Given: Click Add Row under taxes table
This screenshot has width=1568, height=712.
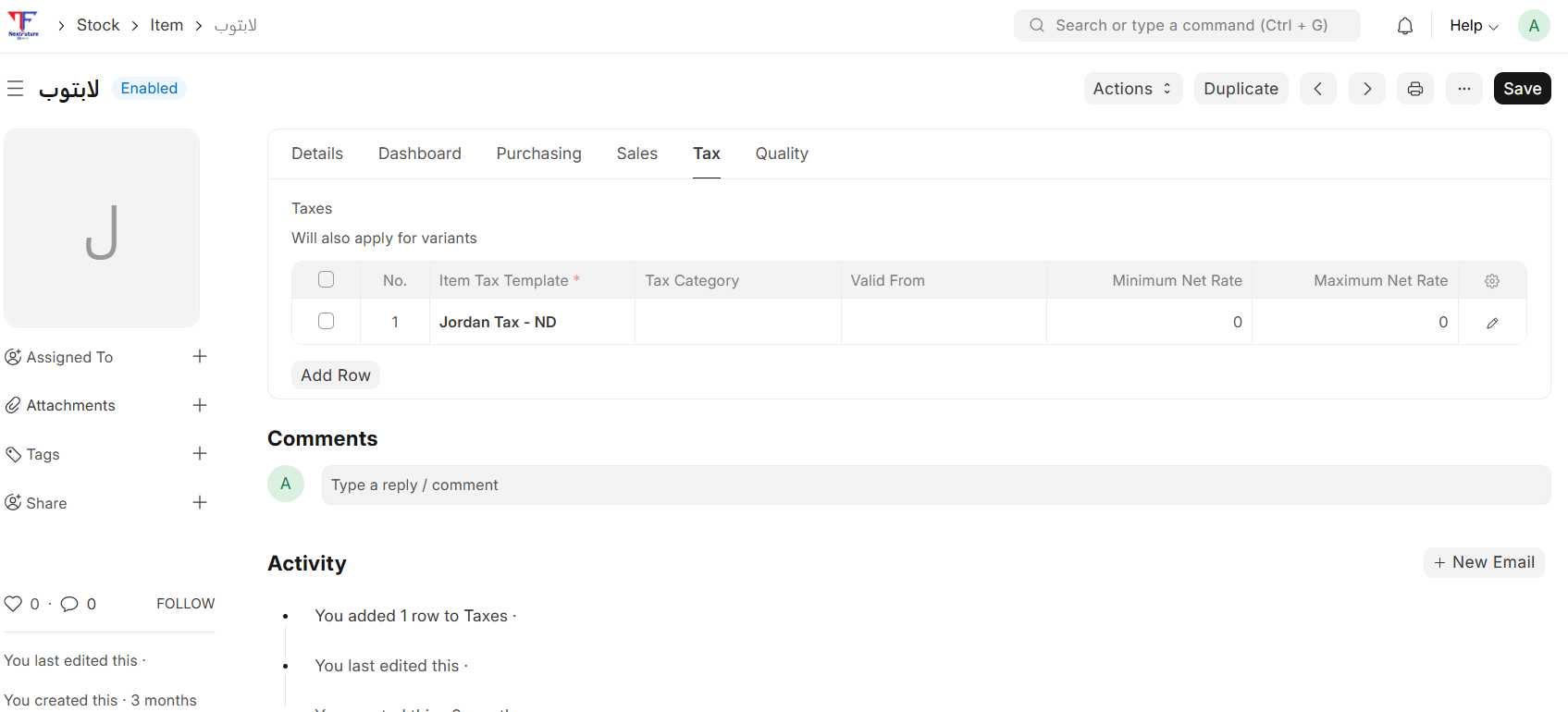Looking at the screenshot, I should (x=335, y=375).
